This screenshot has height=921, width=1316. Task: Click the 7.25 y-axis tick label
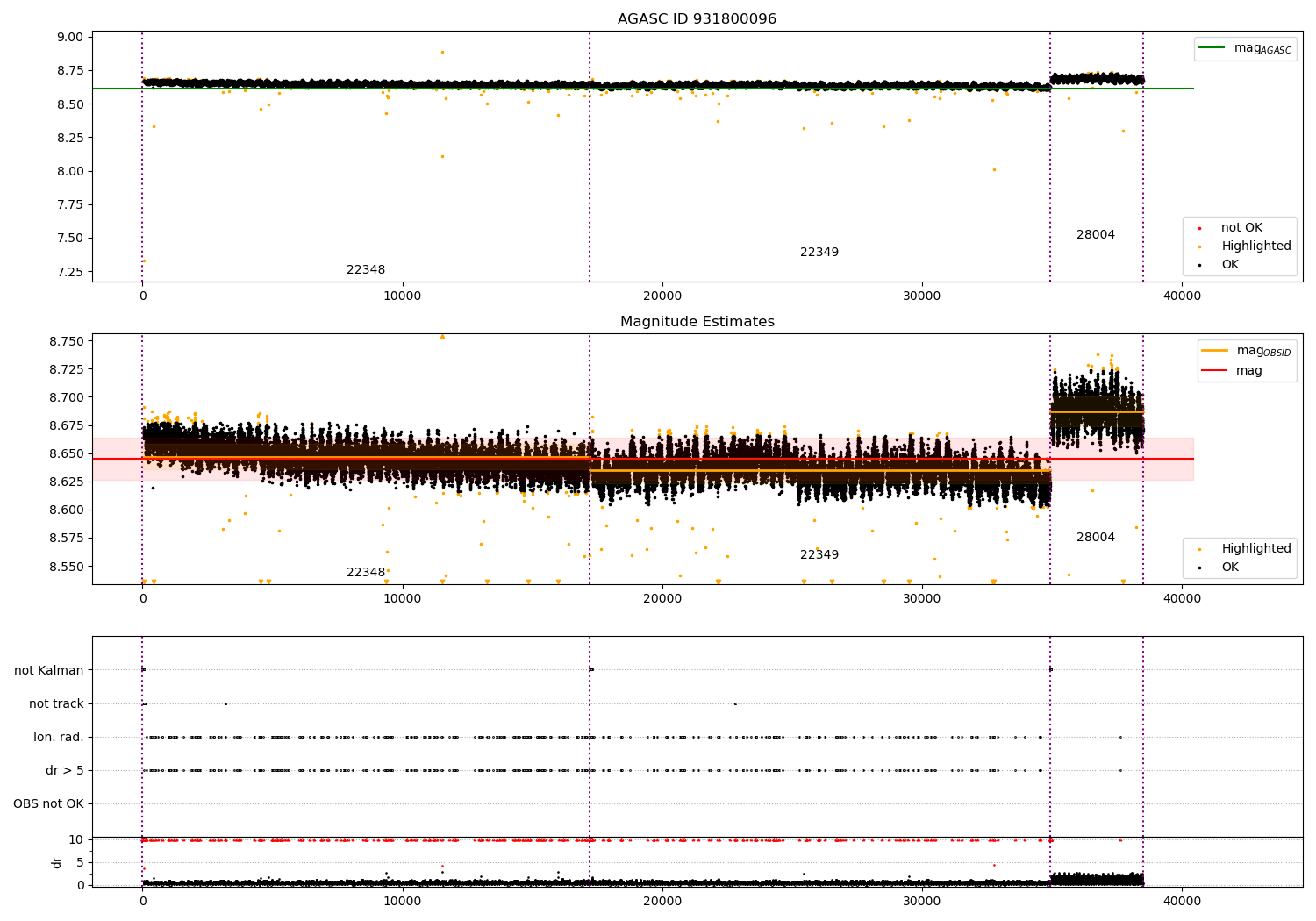click(x=70, y=272)
